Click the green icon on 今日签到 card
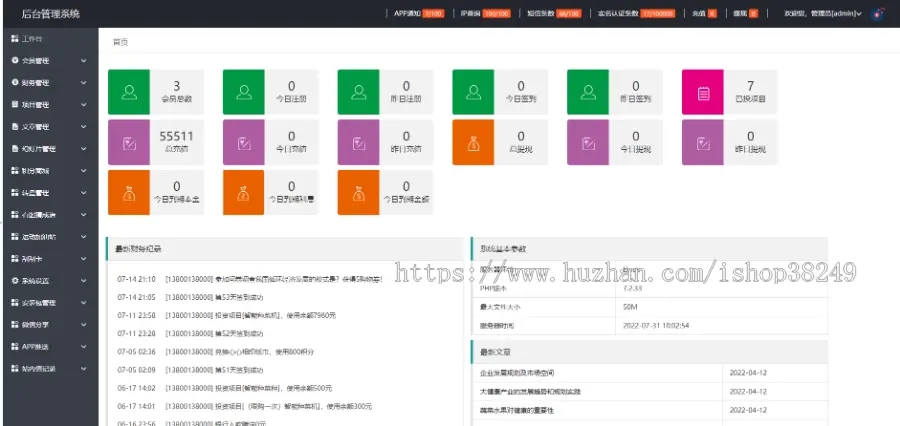Image resolution: width=900 pixels, height=426 pixels. (473, 93)
